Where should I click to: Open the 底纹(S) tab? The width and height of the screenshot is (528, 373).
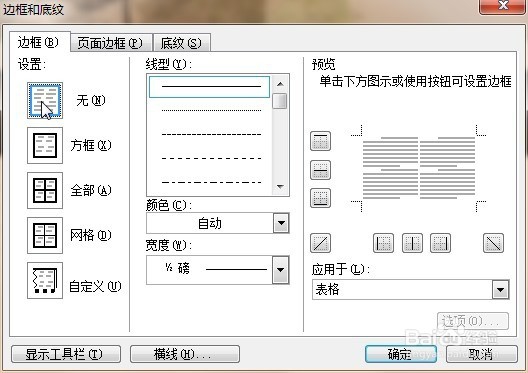tap(182, 43)
